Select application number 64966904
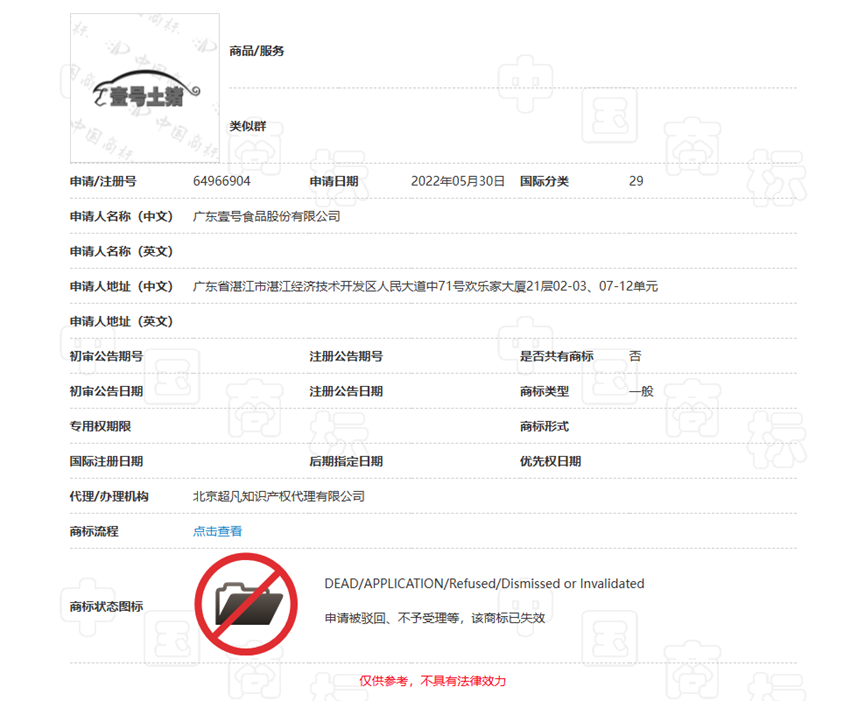865x701 pixels. [222, 181]
